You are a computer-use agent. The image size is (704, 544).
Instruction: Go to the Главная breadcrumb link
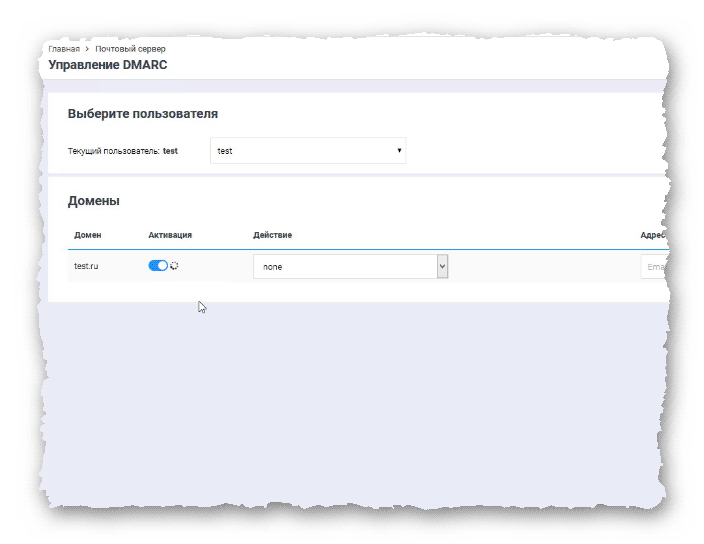click(64, 49)
